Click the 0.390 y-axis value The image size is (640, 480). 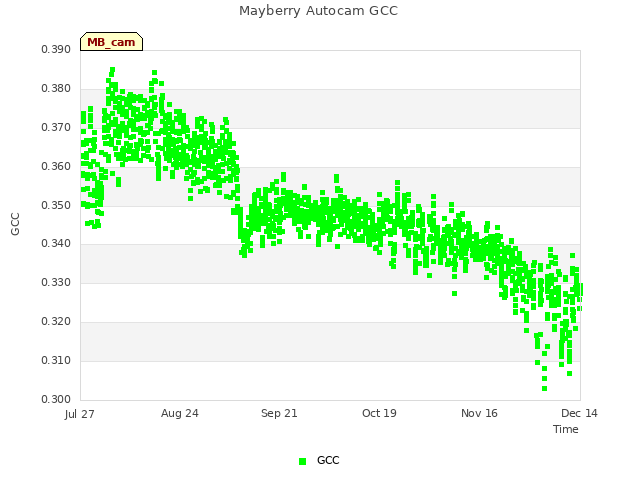[56, 49]
